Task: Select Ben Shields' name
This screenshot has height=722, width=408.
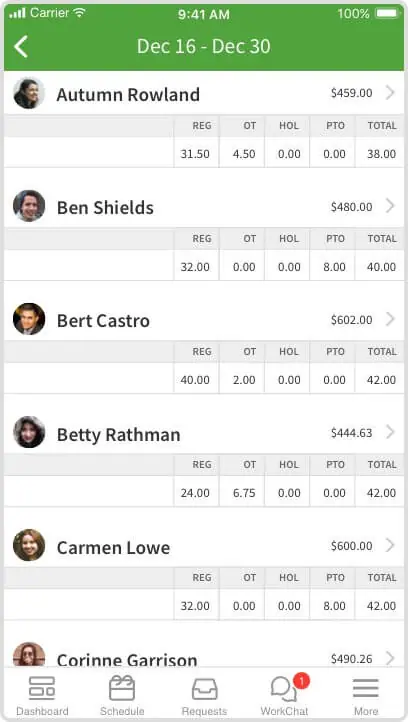Action: [105, 208]
